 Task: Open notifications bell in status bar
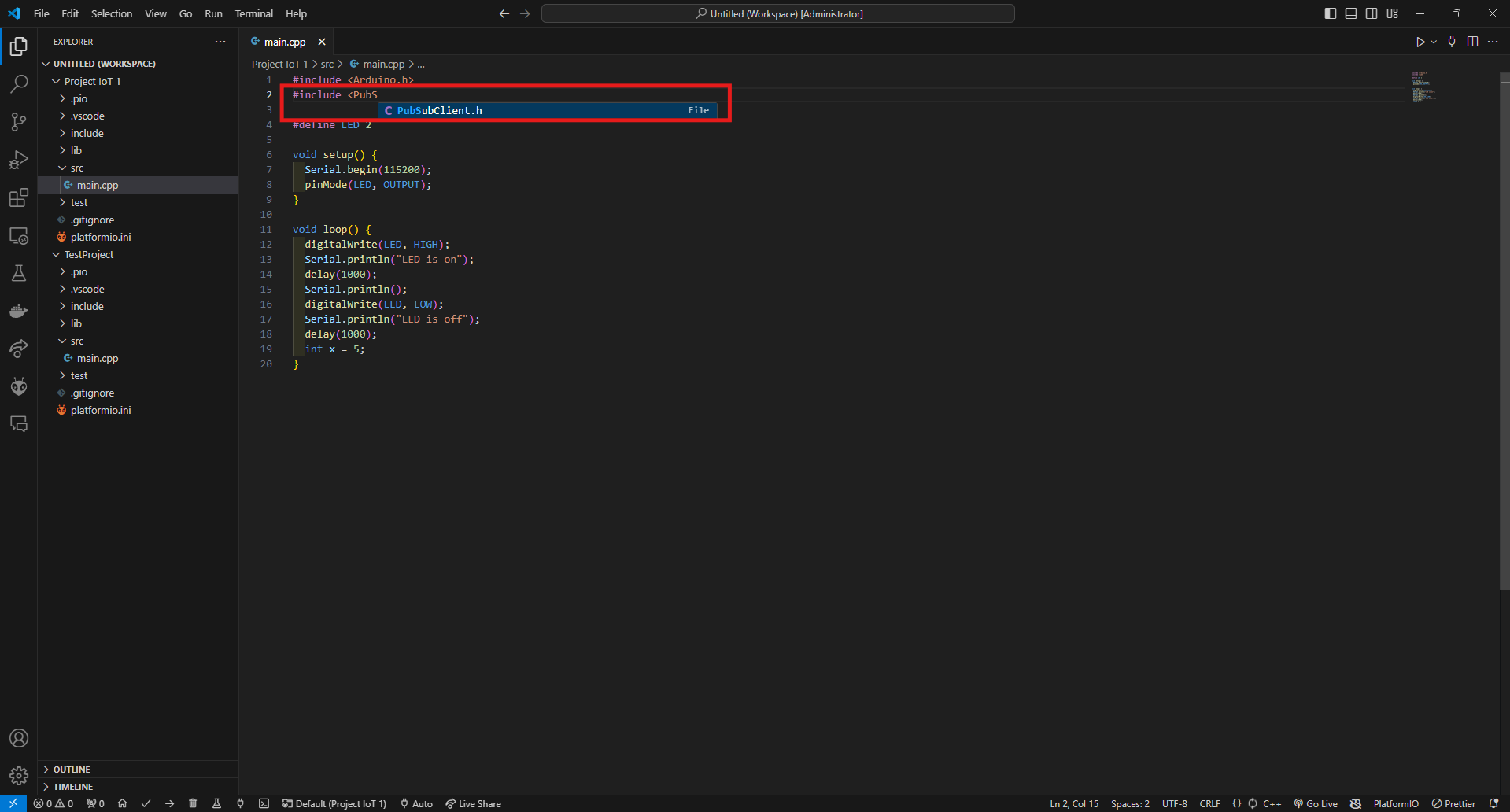click(1494, 803)
